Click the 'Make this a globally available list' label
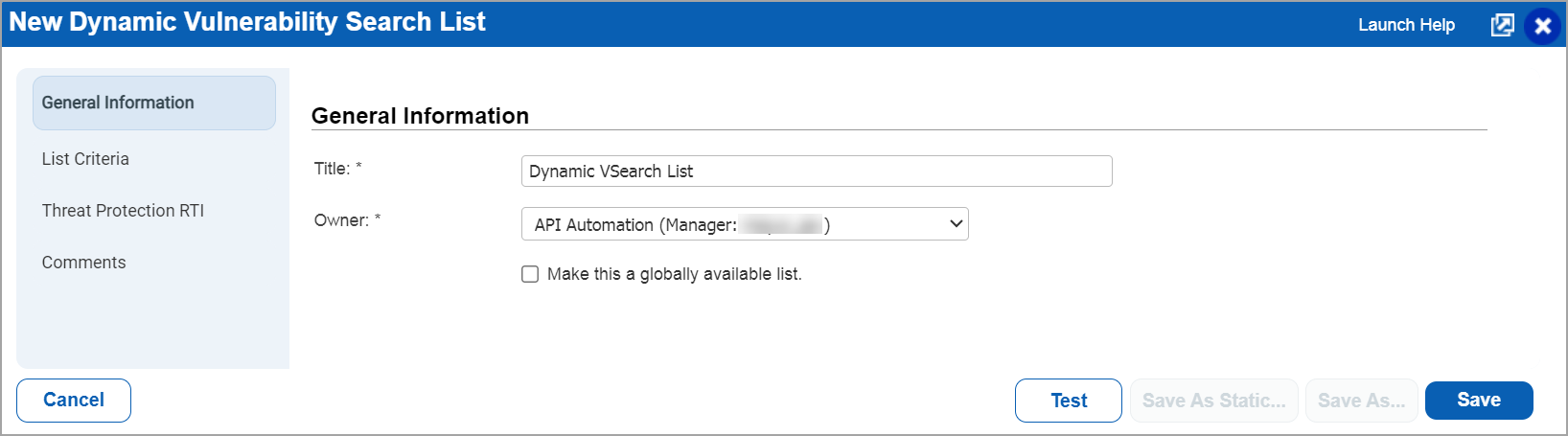The width and height of the screenshot is (1568, 436). tap(674, 274)
